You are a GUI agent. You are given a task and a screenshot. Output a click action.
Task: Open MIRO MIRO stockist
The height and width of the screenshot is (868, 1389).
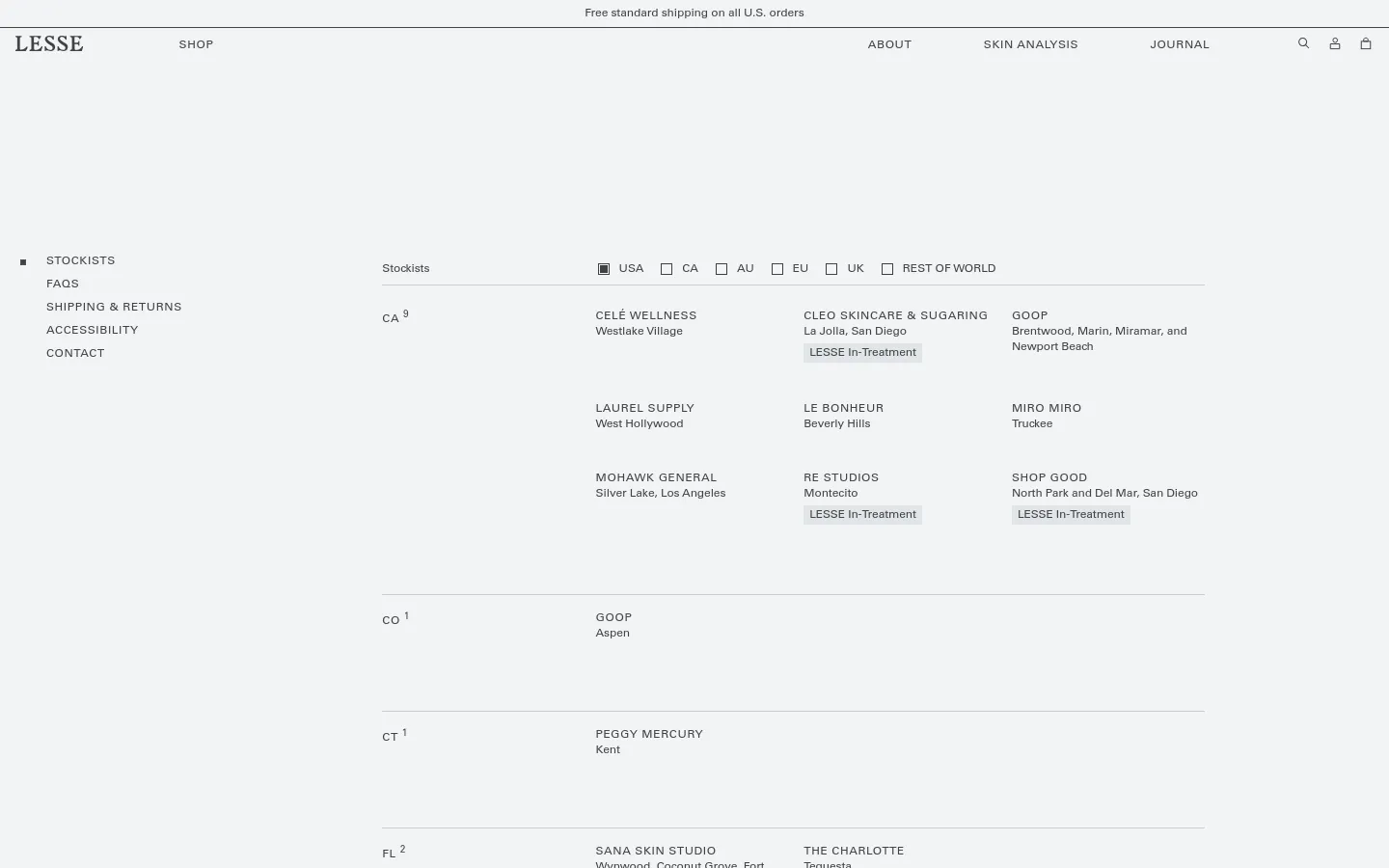point(1047,408)
